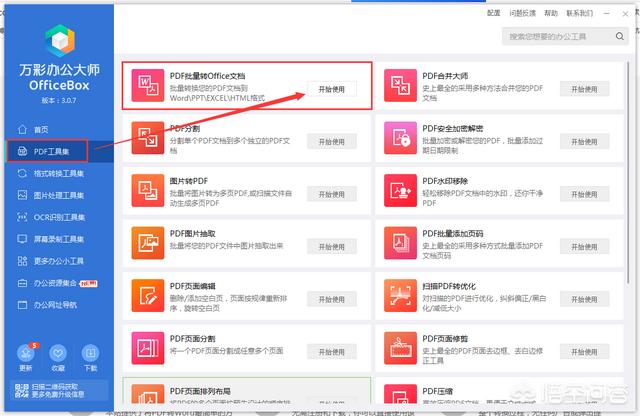This screenshot has height=416, width=640.
Task: Click the PDF压缩 title text
Action: [x=437, y=391]
